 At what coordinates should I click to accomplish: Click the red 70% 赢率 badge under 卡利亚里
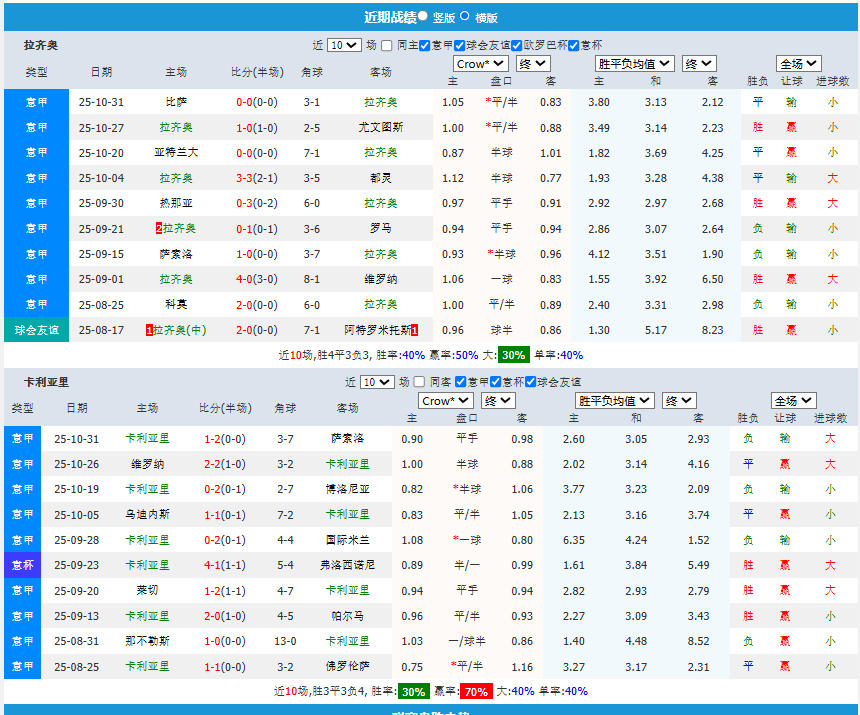pyautogui.click(x=475, y=691)
